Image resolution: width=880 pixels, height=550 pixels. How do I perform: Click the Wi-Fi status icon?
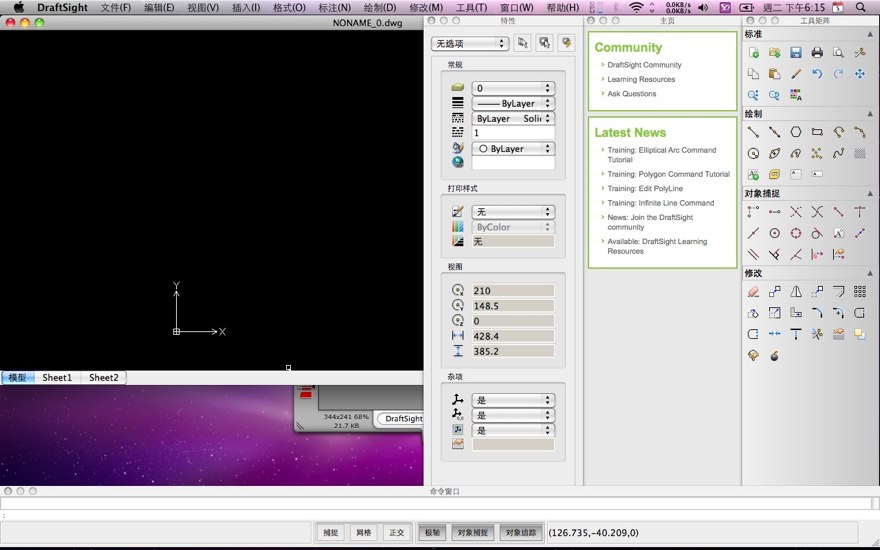click(x=636, y=7)
